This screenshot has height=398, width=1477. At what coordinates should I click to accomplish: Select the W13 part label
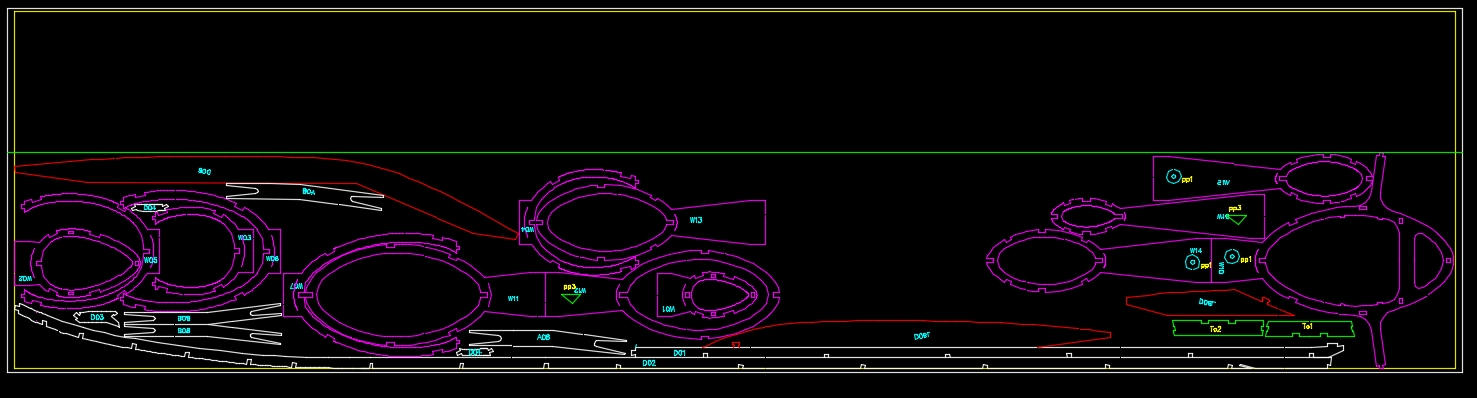pyautogui.click(x=696, y=220)
